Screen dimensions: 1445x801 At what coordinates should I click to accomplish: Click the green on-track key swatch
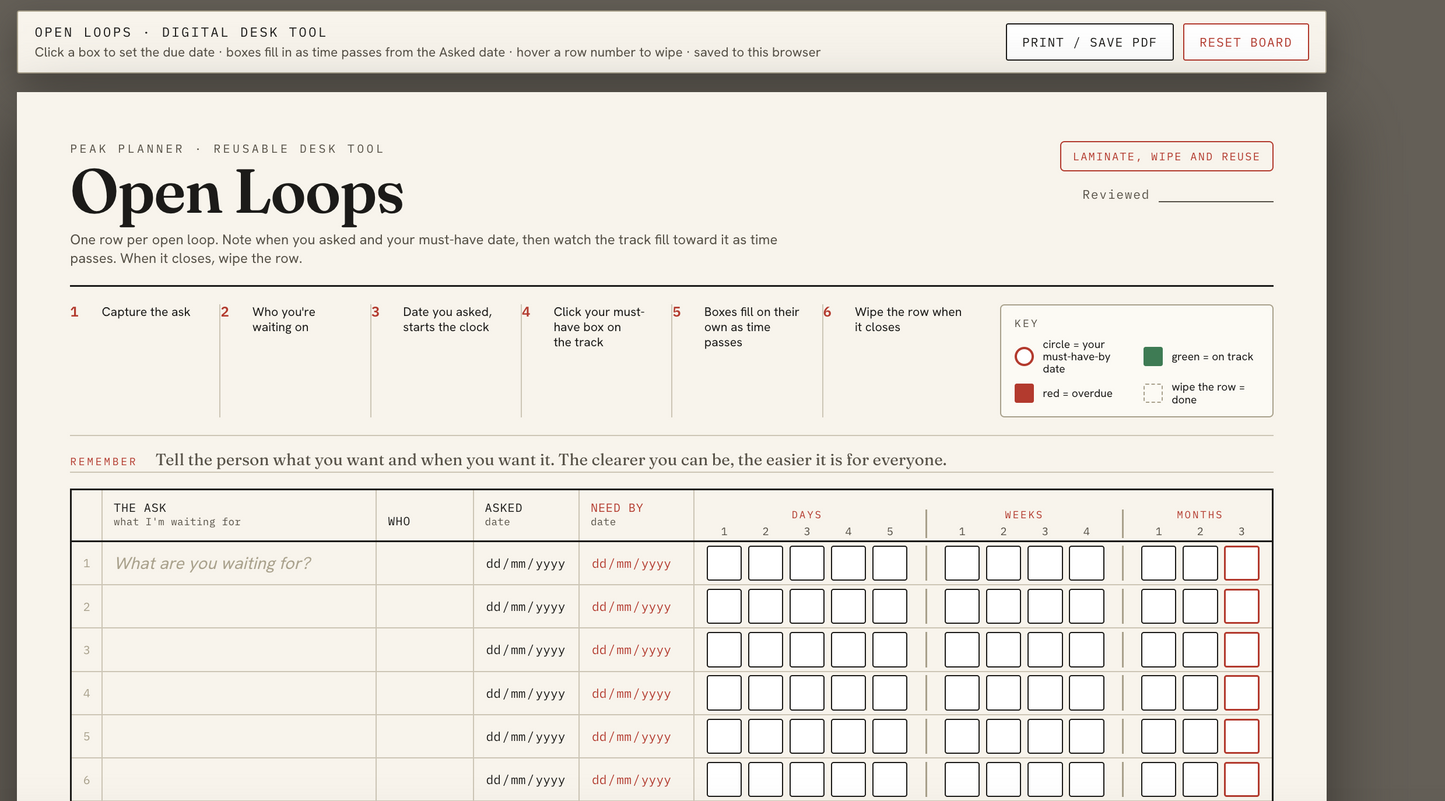point(1153,356)
